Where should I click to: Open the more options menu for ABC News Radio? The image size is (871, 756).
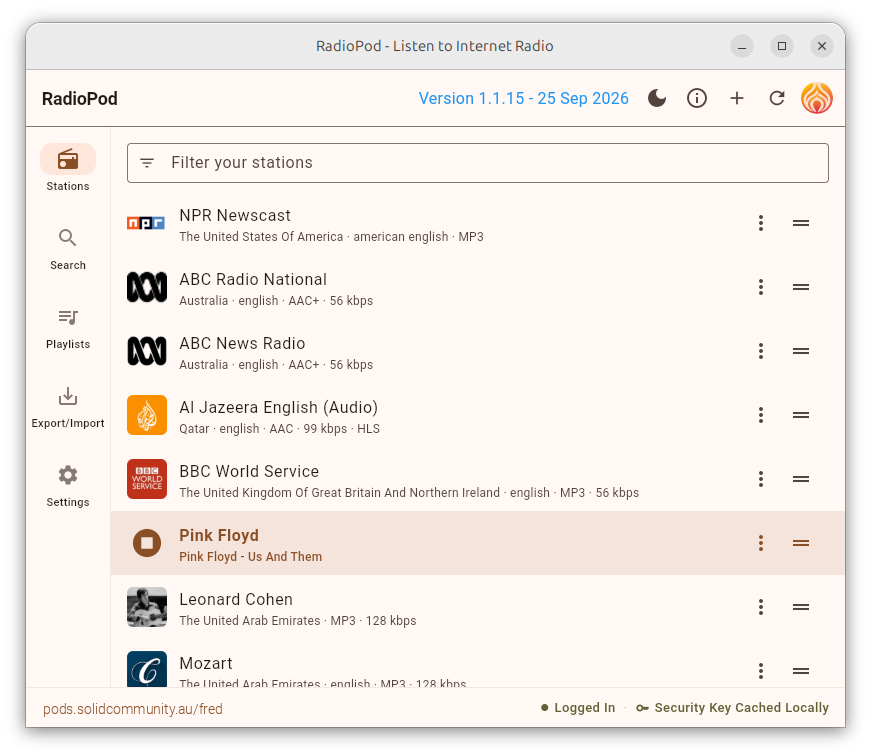[761, 351]
